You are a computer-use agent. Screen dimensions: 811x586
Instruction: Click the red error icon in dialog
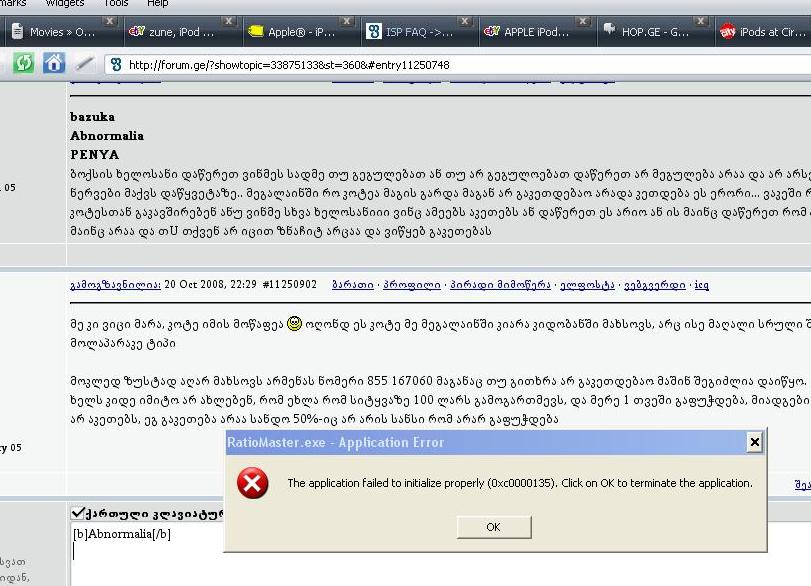pyautogui.click(x=252, y=483)
